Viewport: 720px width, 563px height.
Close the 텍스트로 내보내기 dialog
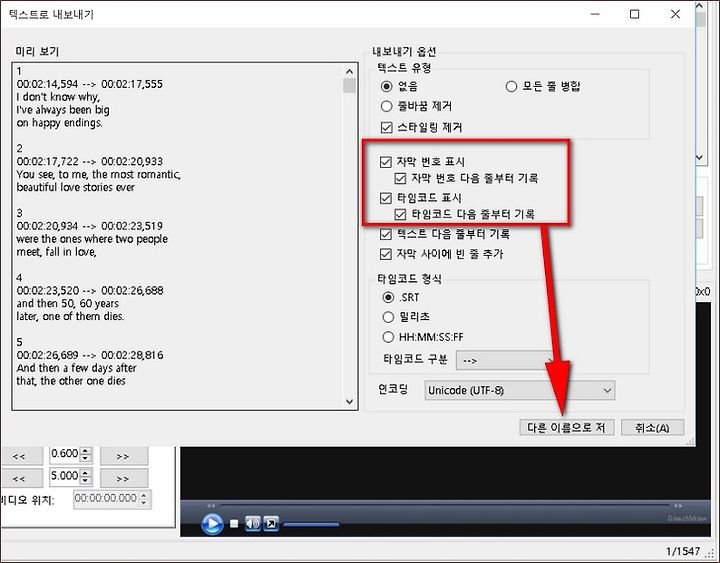[x=675, y=14]
